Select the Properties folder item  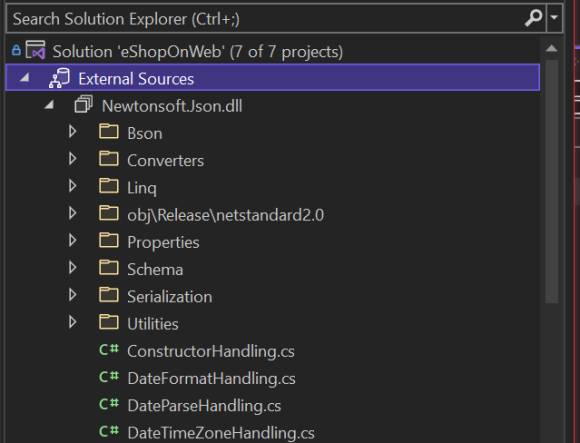(x=163, y=243)
